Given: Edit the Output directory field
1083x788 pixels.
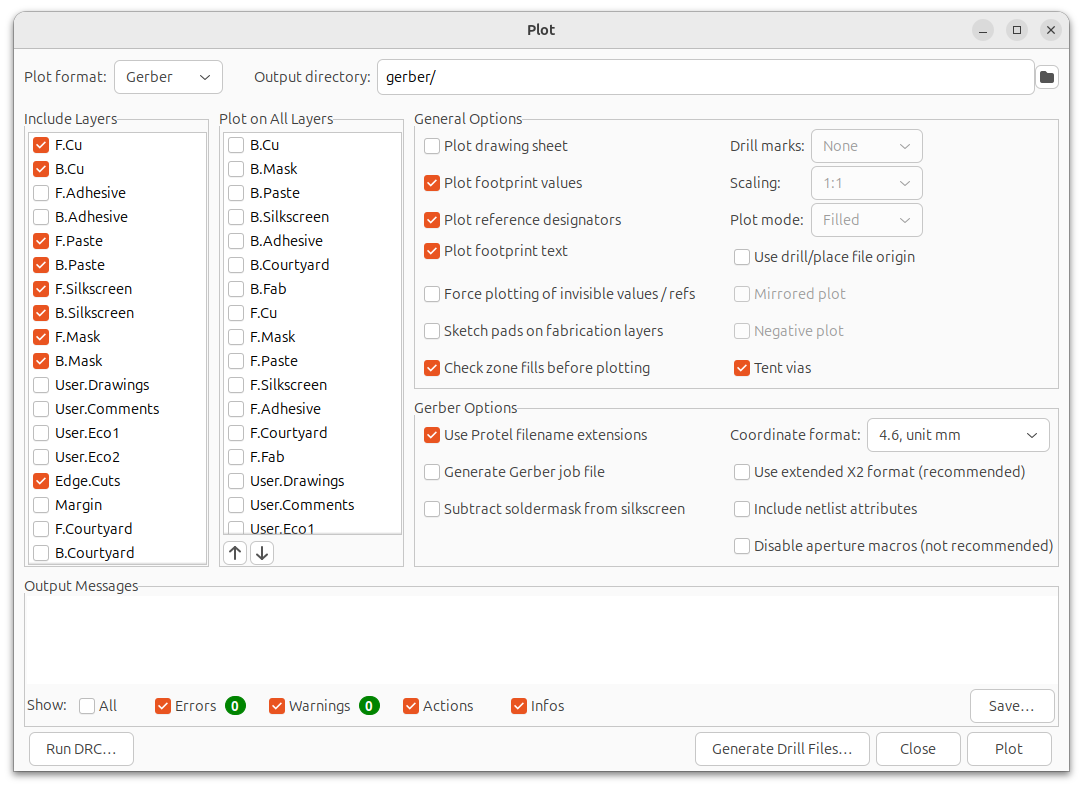Looking at the screenshot, I should (705, 77).
